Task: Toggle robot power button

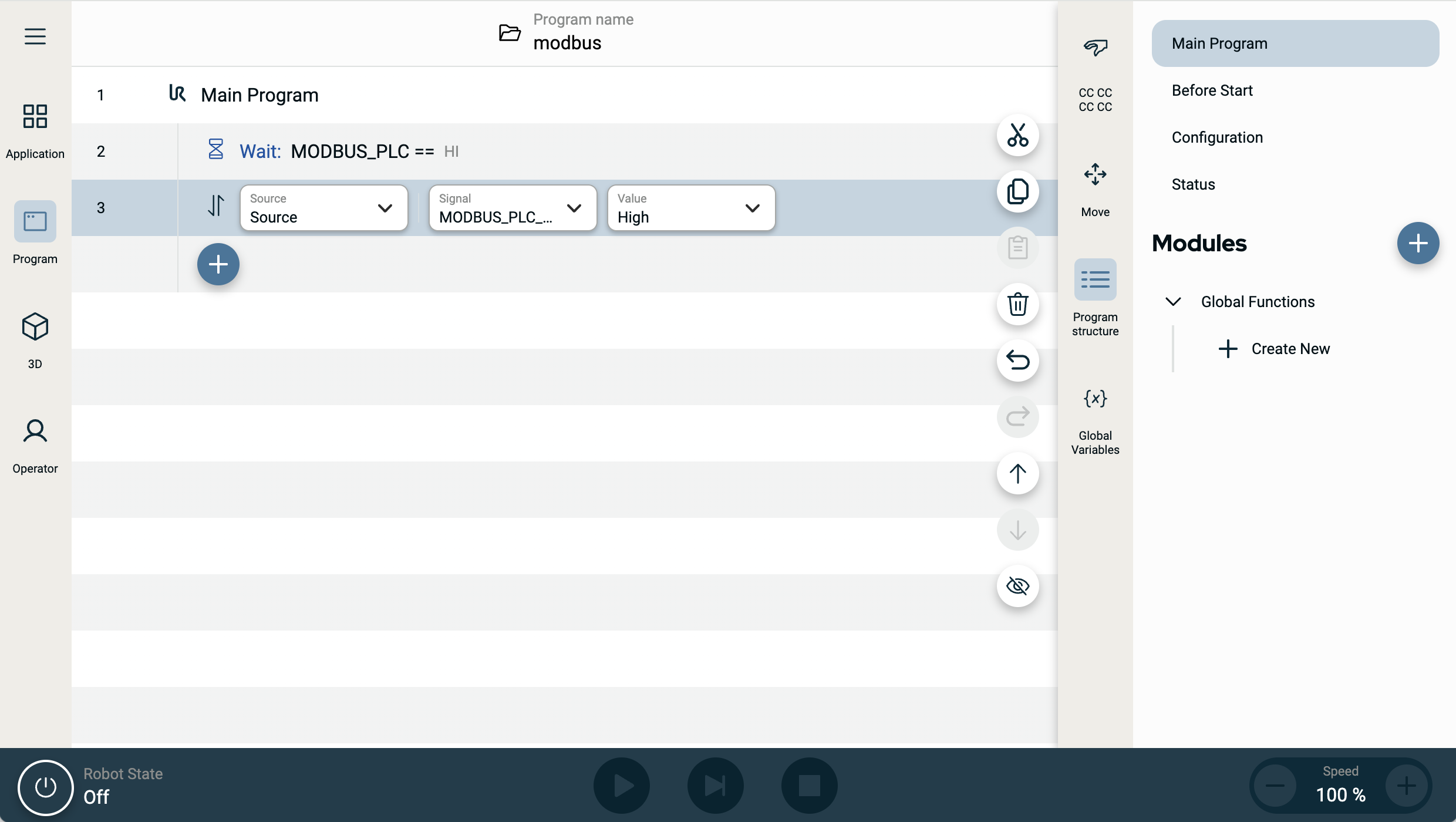Action: pyautogui.click(x=45, y=787)
